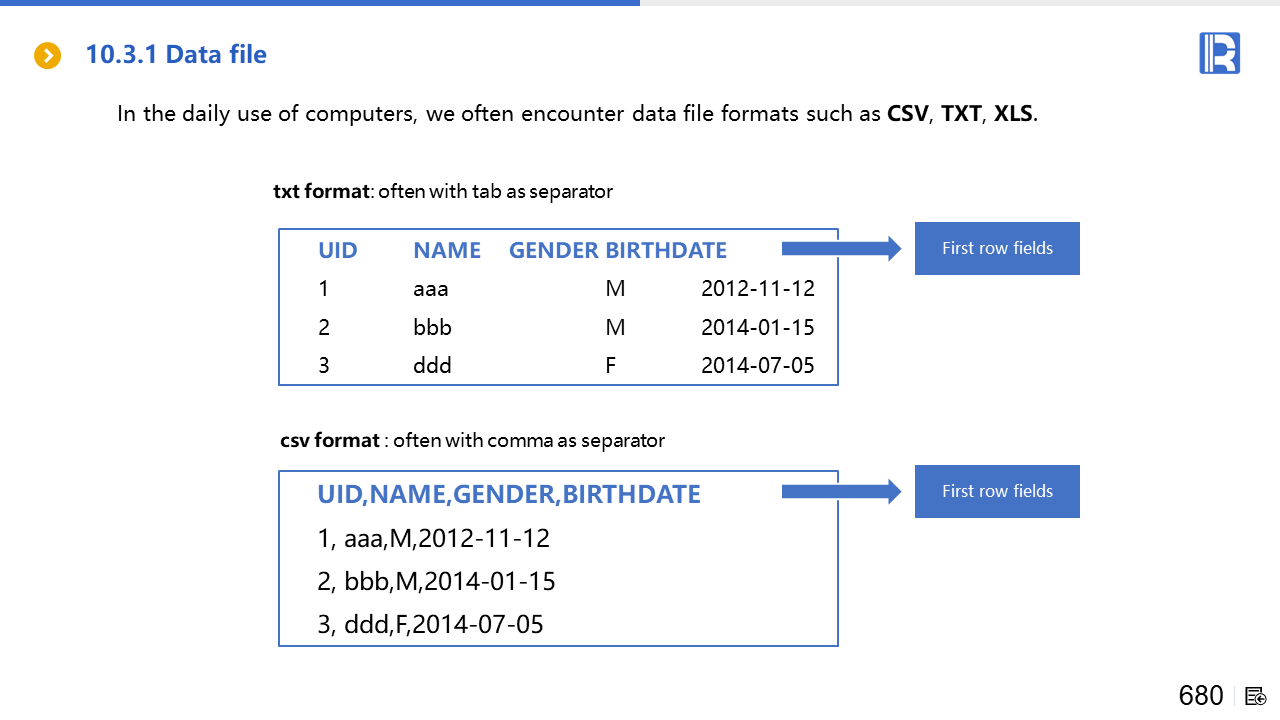Click the 'aaa' name cell in txt table
1280x720 pixels.
point(431,289)
